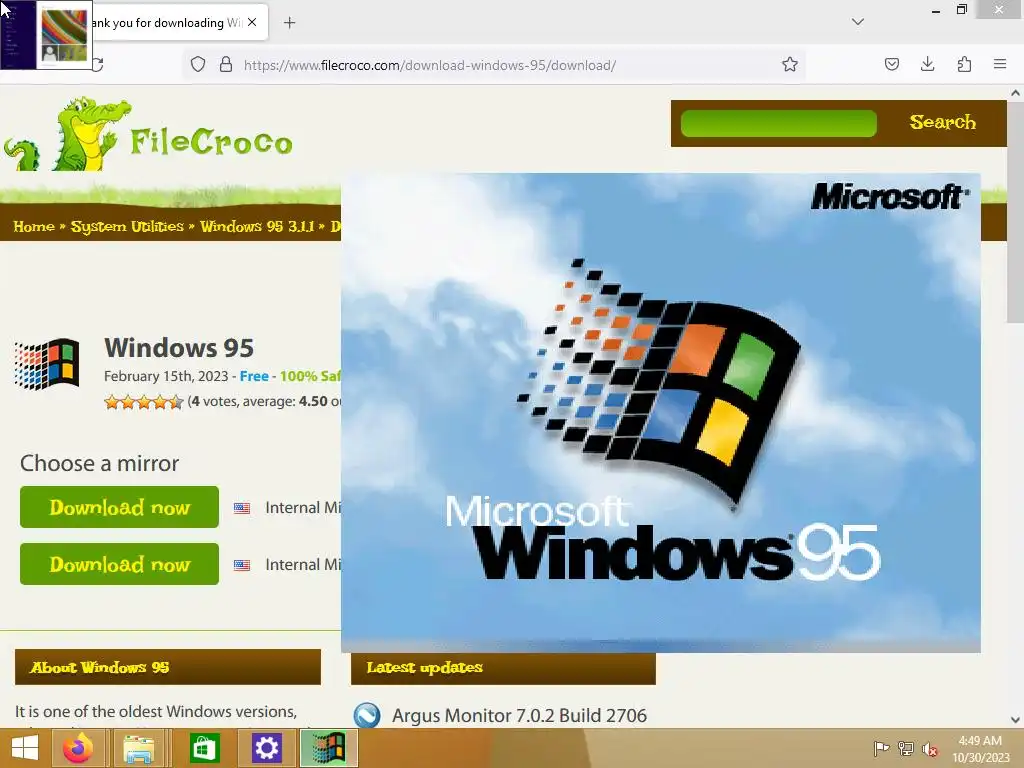Click the second mirror US flag icon

242,565
